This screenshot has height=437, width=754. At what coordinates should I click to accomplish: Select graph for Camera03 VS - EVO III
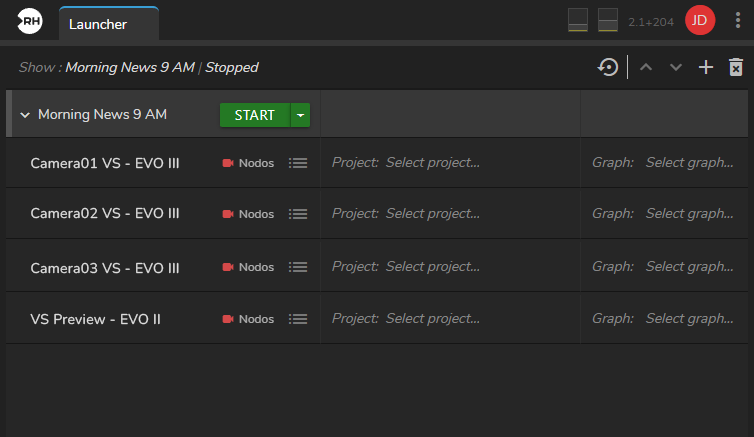tap(689, 266)
